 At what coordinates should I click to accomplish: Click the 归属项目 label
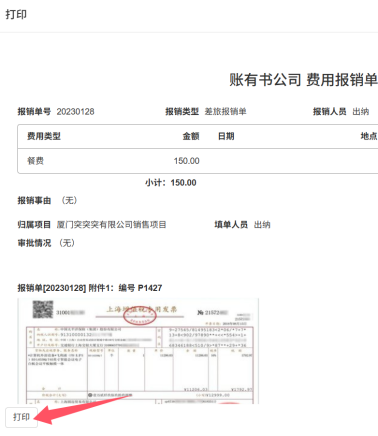(x=34, y=225)
